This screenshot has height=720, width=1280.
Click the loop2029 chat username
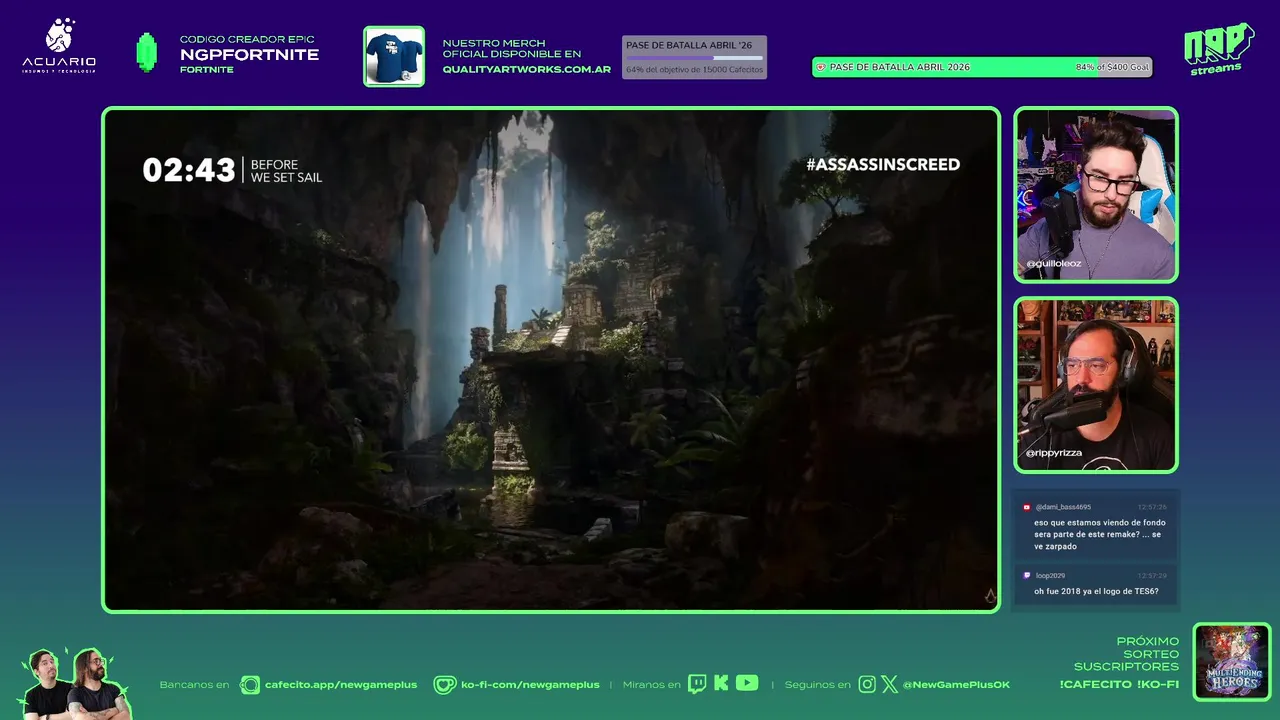point(1050,576)
